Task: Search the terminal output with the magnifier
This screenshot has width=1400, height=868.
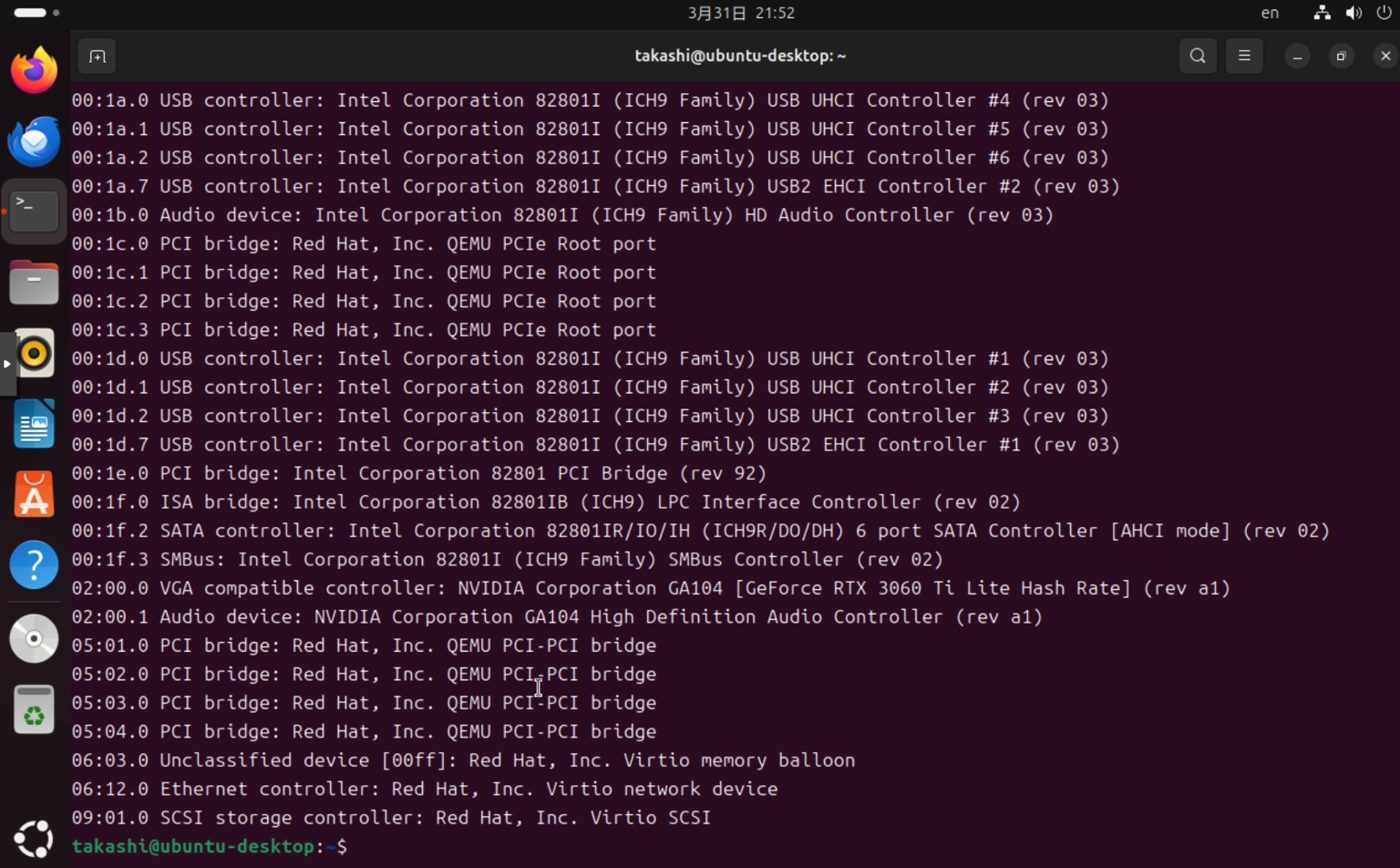Action: (1198, 57)
